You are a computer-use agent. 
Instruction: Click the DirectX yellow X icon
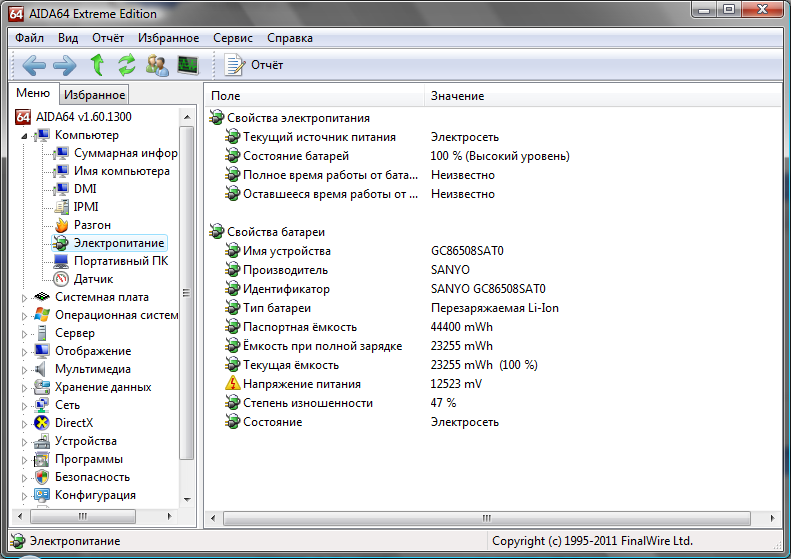[x=42, y=423]
